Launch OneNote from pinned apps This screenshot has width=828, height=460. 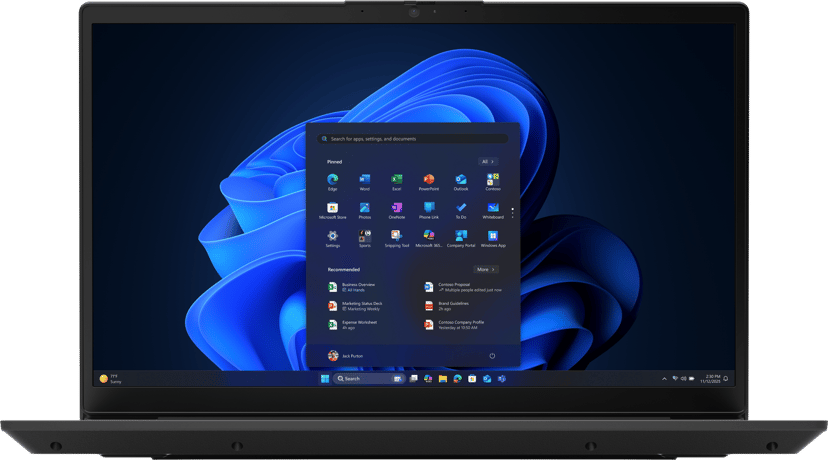[397, 210]
